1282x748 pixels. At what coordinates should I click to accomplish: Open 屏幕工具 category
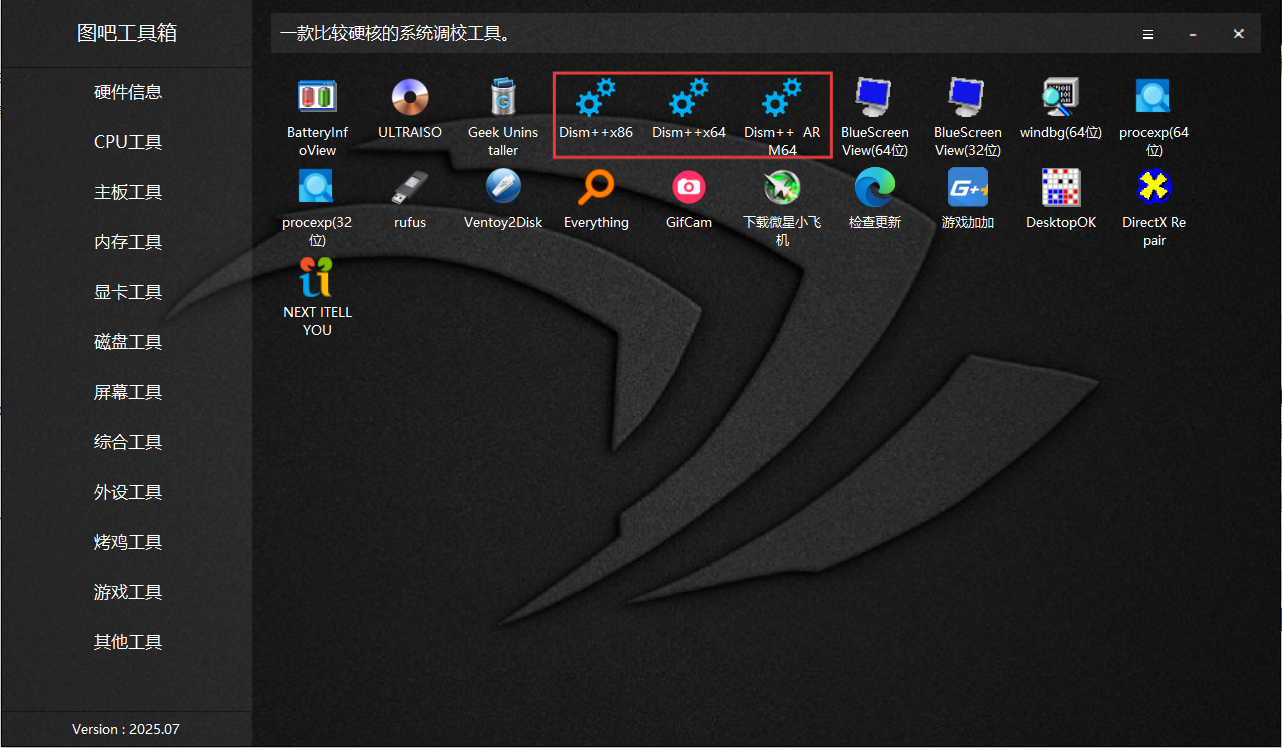click(127, 392)
